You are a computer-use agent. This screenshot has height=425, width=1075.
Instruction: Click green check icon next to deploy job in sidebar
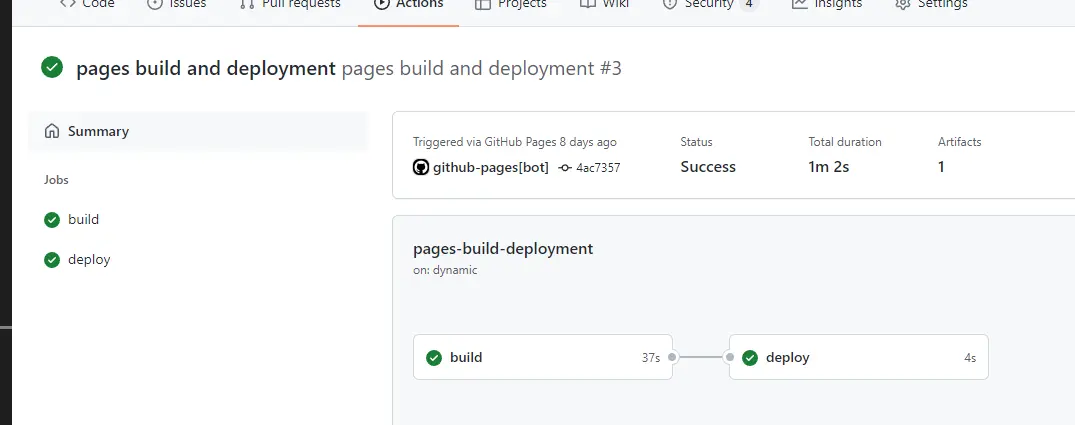(52, 260)
